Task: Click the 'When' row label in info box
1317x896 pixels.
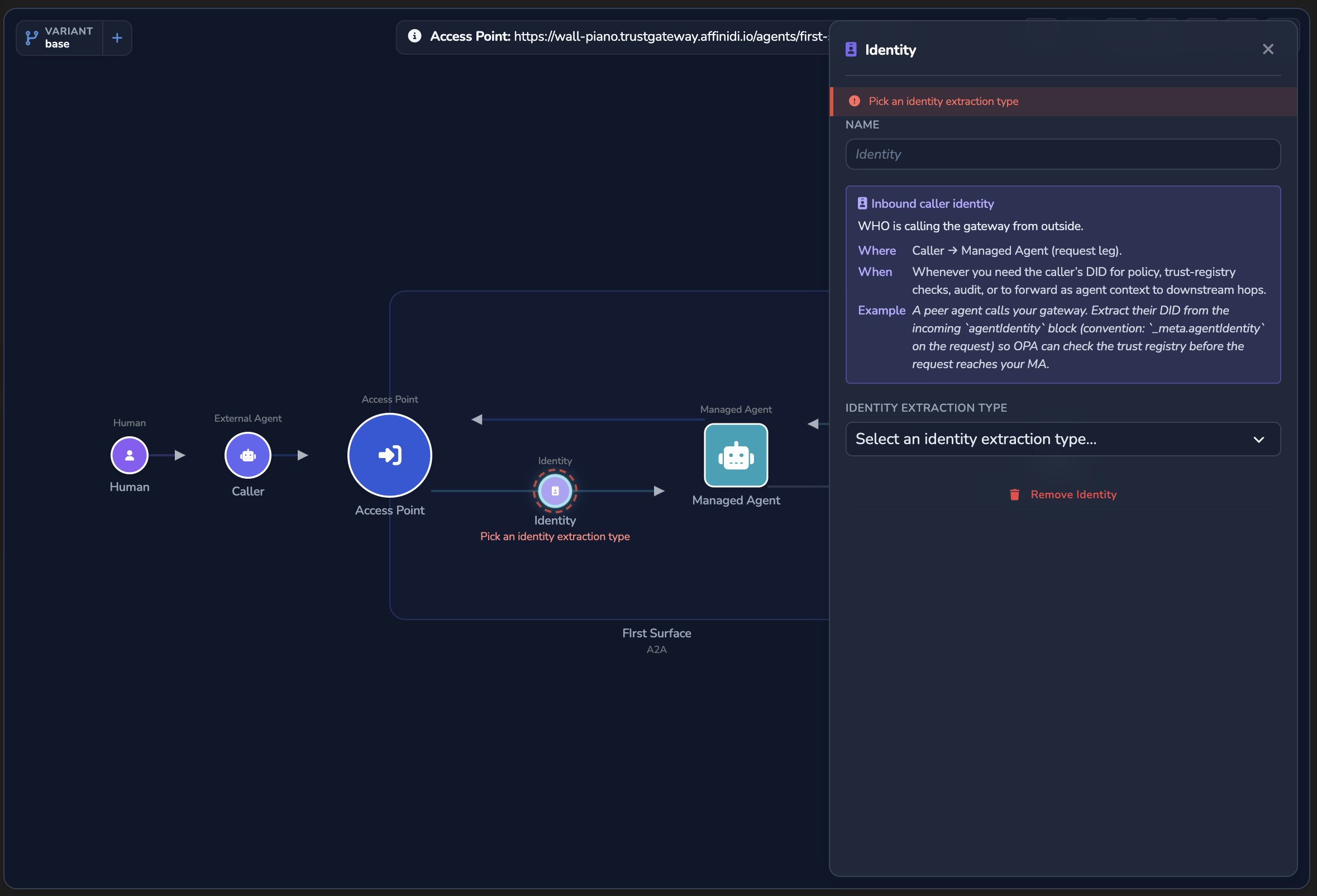Action: 875,271
